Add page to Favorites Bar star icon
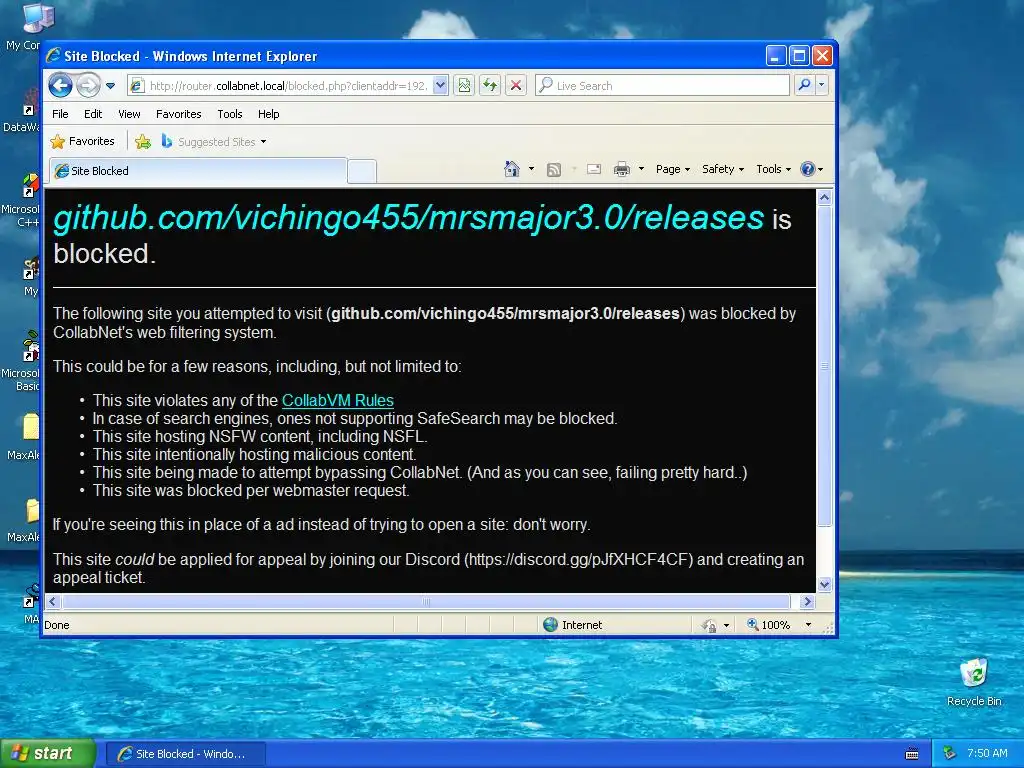Image resolution: width=1024 pixels, height=768 pixels. click(x=143, y=141)
